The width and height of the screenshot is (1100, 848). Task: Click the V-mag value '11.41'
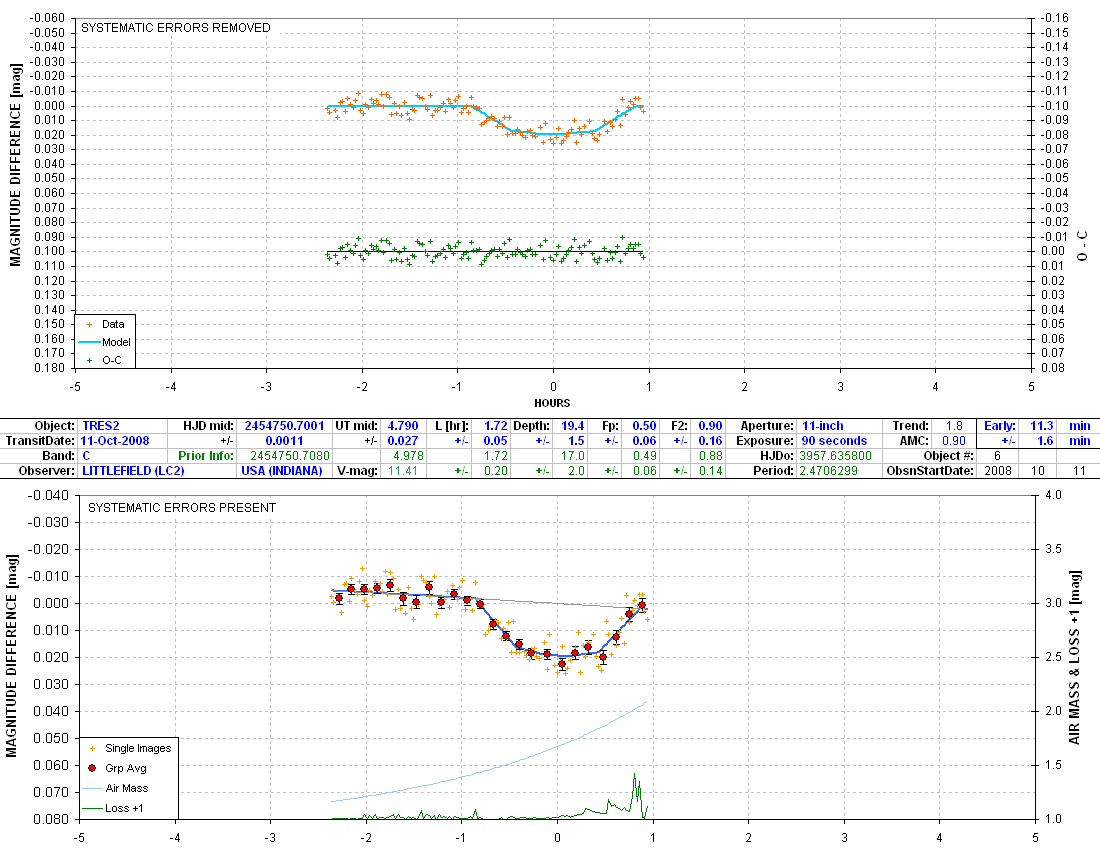pyautogui.click(x=403, y=471)
